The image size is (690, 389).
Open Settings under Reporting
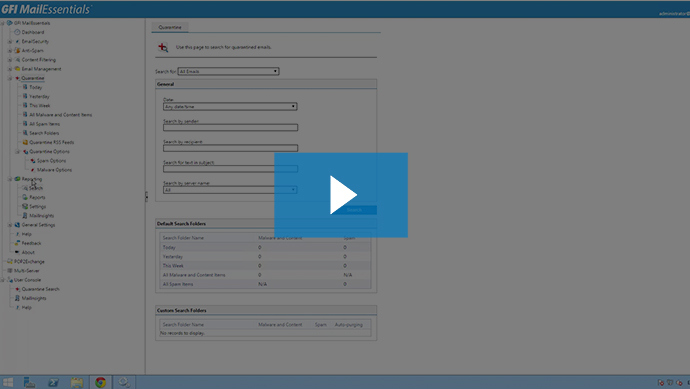pyautogui.click(x=37, y=207)
